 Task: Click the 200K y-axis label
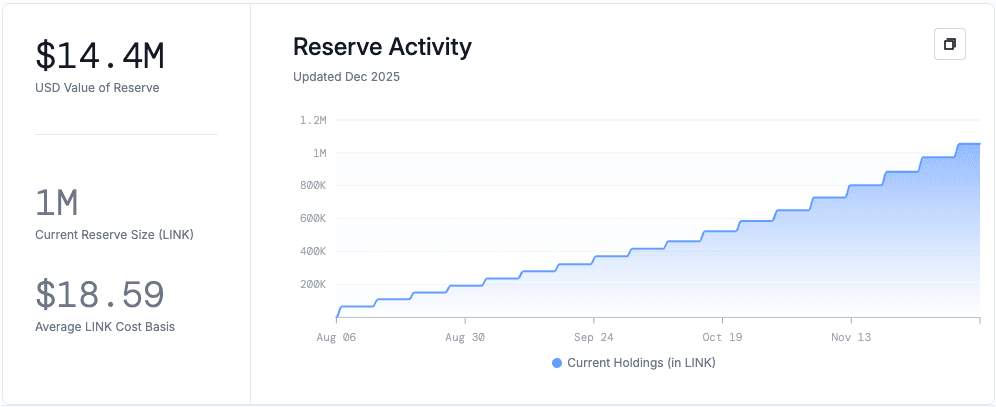coord(313,284)
